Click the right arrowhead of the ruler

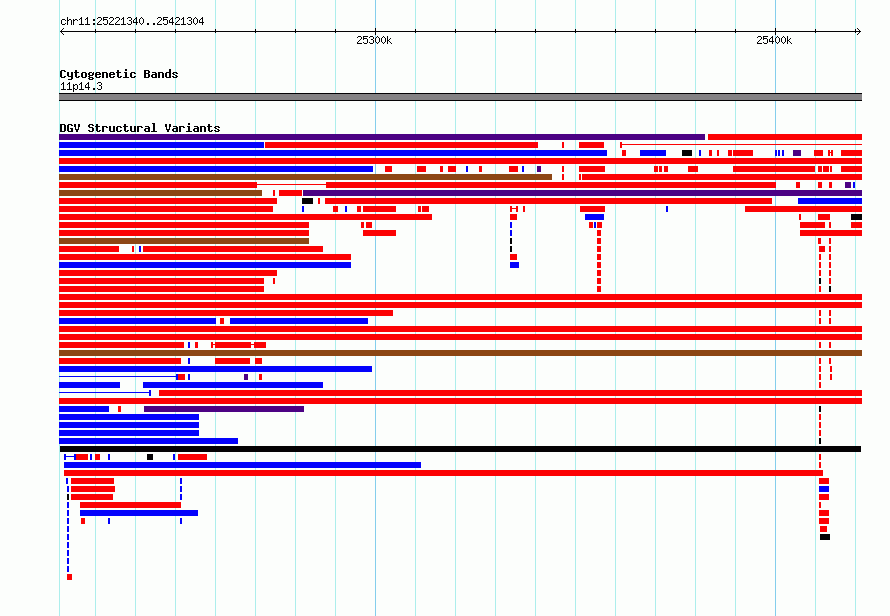coord(858,32)
